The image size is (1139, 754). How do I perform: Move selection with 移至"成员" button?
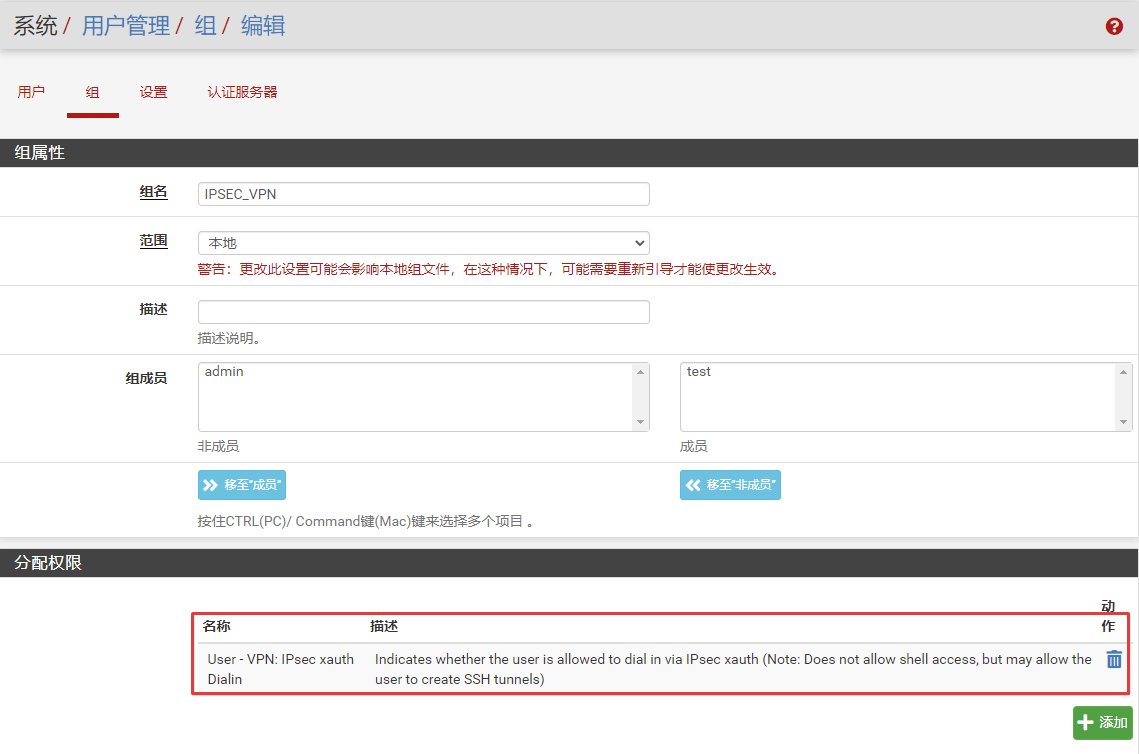coord(242,485)
